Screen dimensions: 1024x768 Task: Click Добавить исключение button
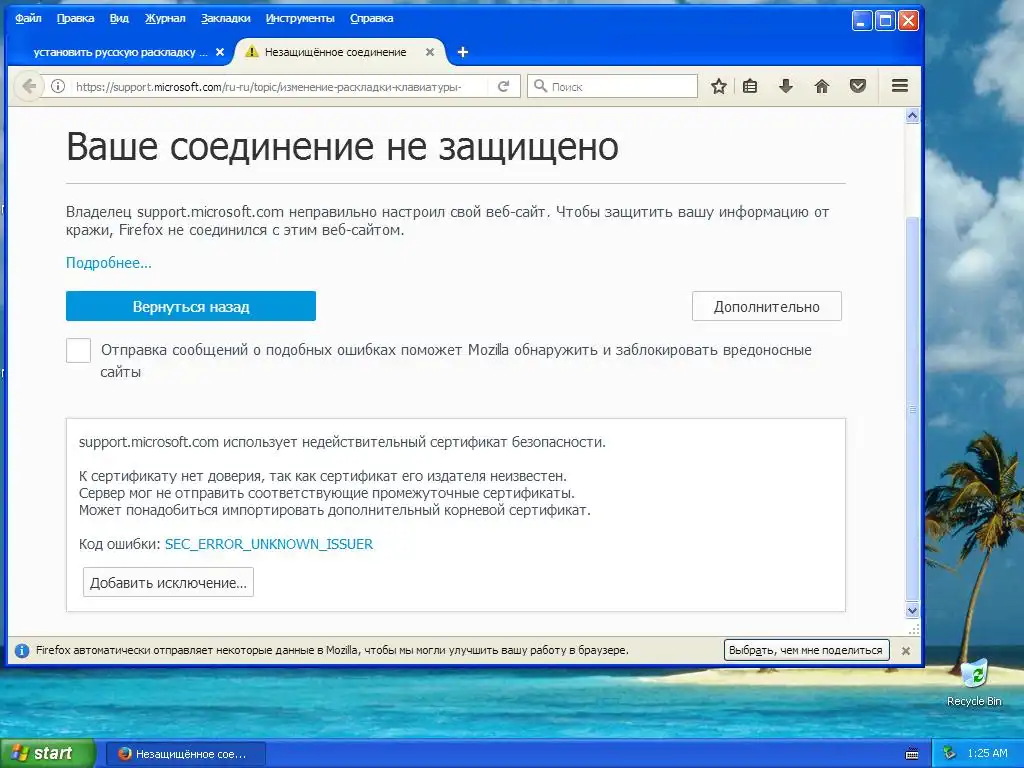coord(168,583)
